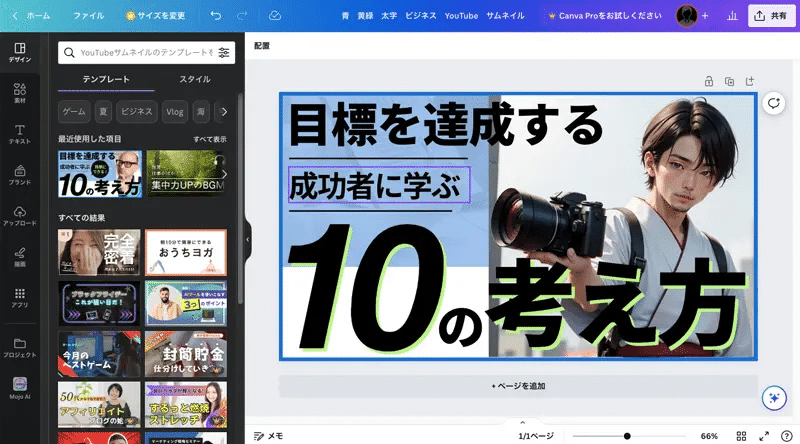Click the YouTube title tag
The width and height of the screenshot is (800, 444).
461,16
